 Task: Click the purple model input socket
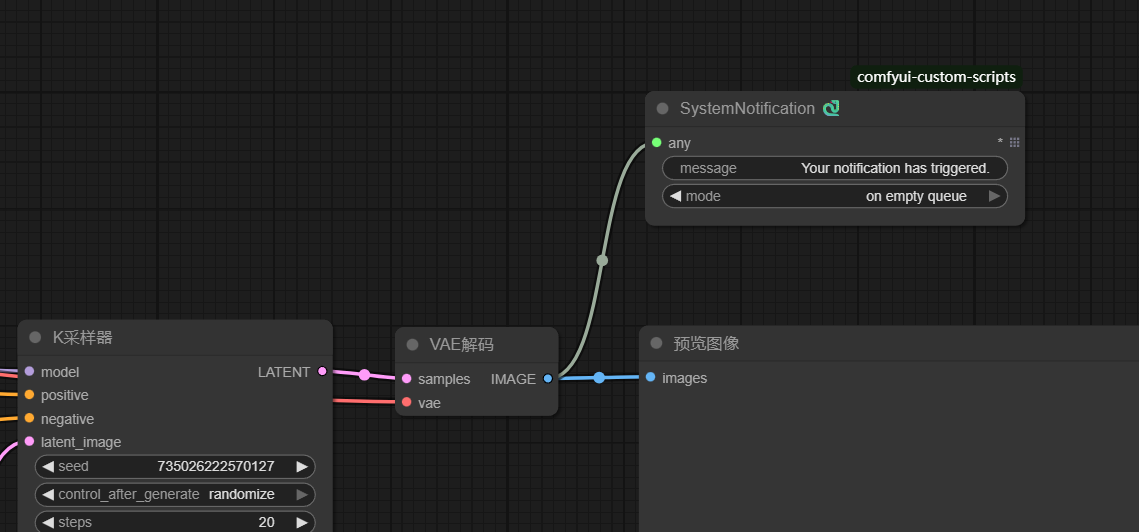[29, 372]
